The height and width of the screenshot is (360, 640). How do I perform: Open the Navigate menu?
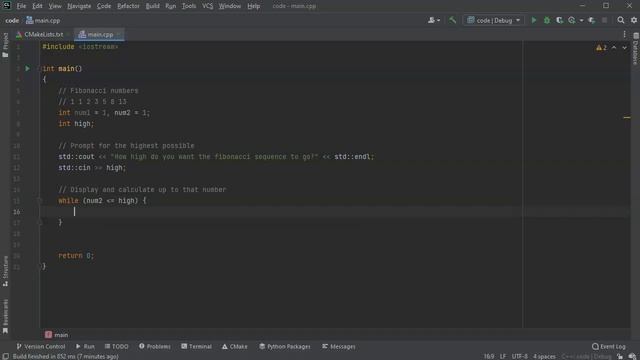point(79,6)
